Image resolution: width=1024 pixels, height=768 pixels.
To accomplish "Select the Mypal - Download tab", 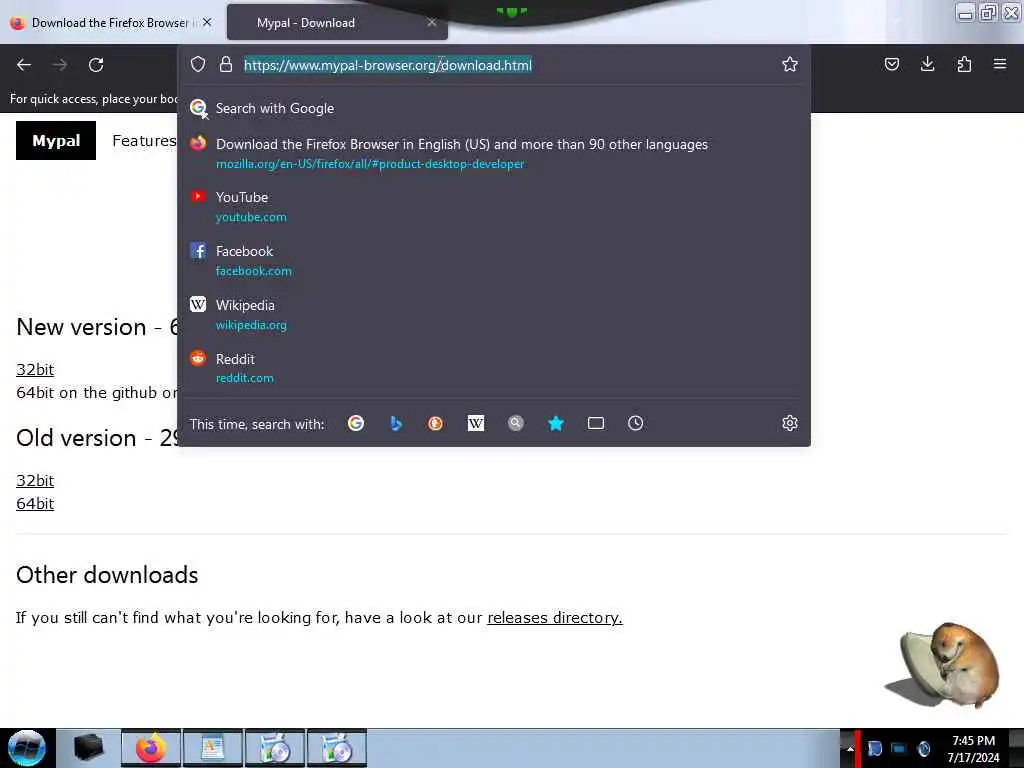I will pyautogui.click(x=337, y=22).
